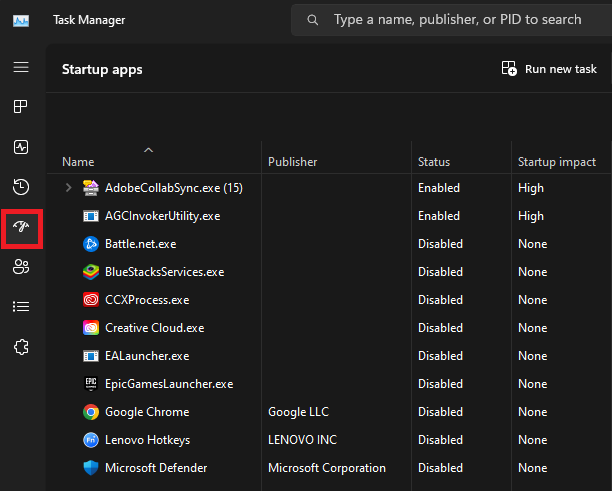
Task: Collapse sort arrow above Name column
Action: (x=148, y=150)
